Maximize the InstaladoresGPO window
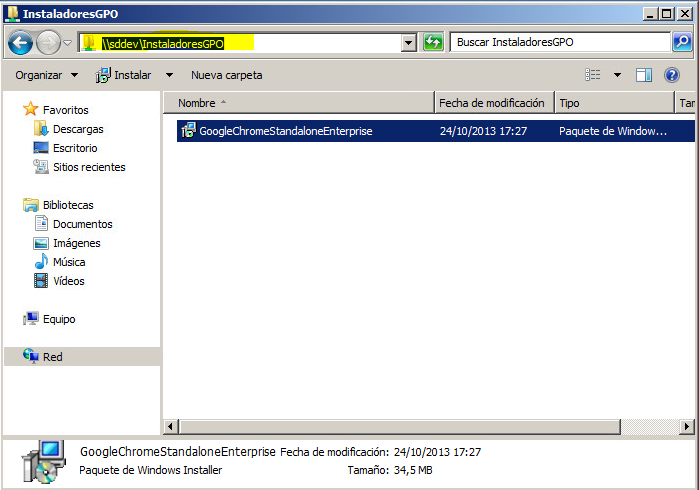This screenshot has width=699, height=490. coord(667,14)
